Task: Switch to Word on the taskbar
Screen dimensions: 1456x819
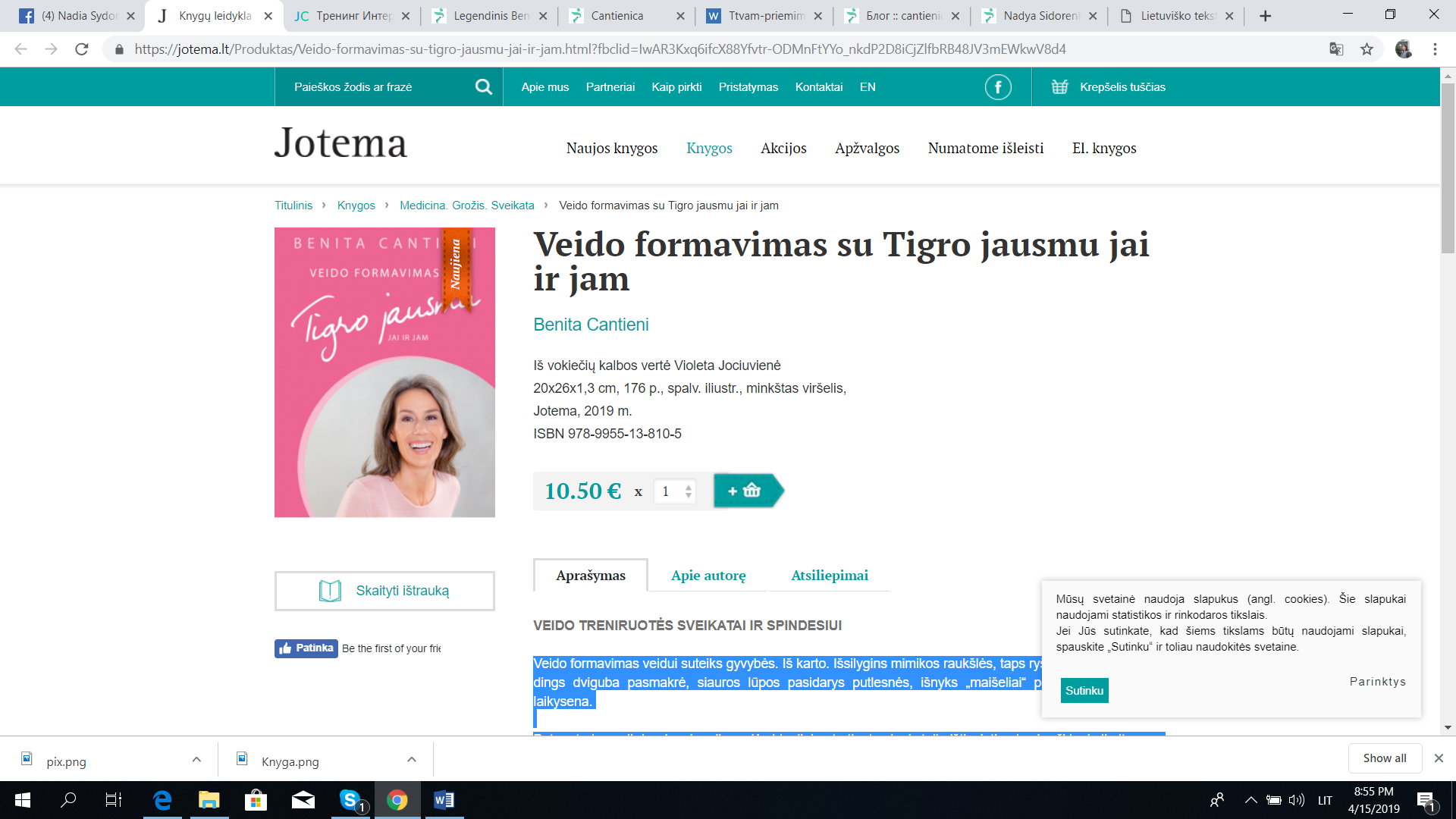Action: 444,800
